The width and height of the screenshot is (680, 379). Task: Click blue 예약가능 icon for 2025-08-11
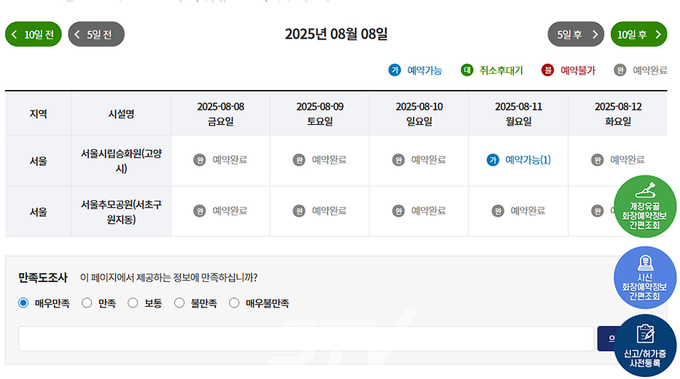click(x=493, y=160)
